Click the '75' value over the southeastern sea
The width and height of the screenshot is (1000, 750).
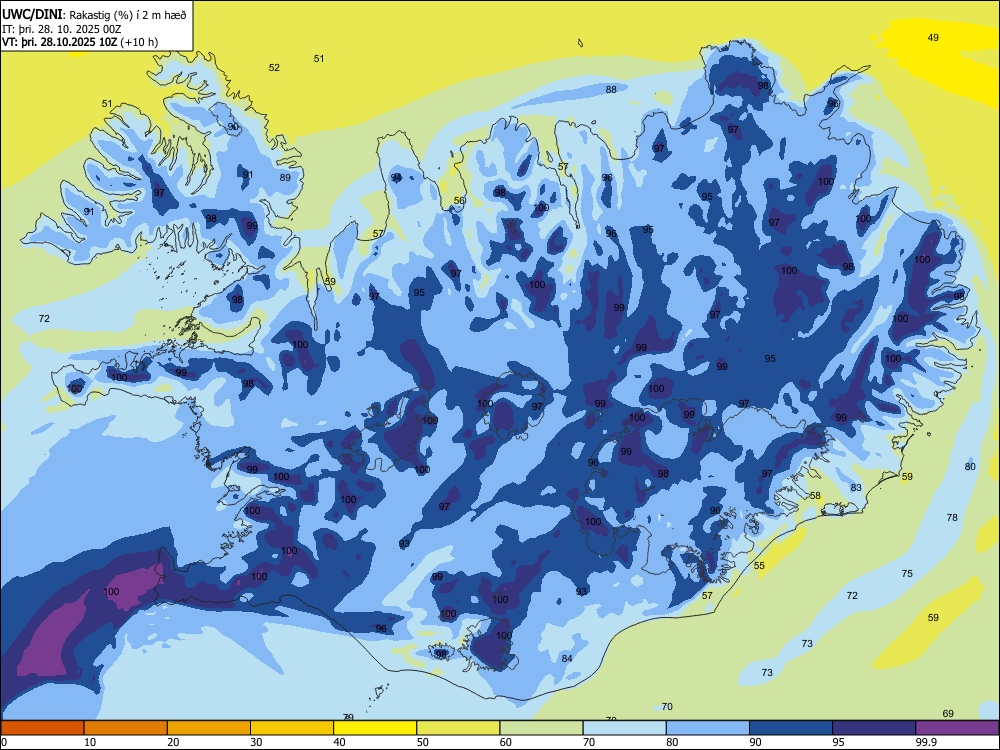coord(907,573)
